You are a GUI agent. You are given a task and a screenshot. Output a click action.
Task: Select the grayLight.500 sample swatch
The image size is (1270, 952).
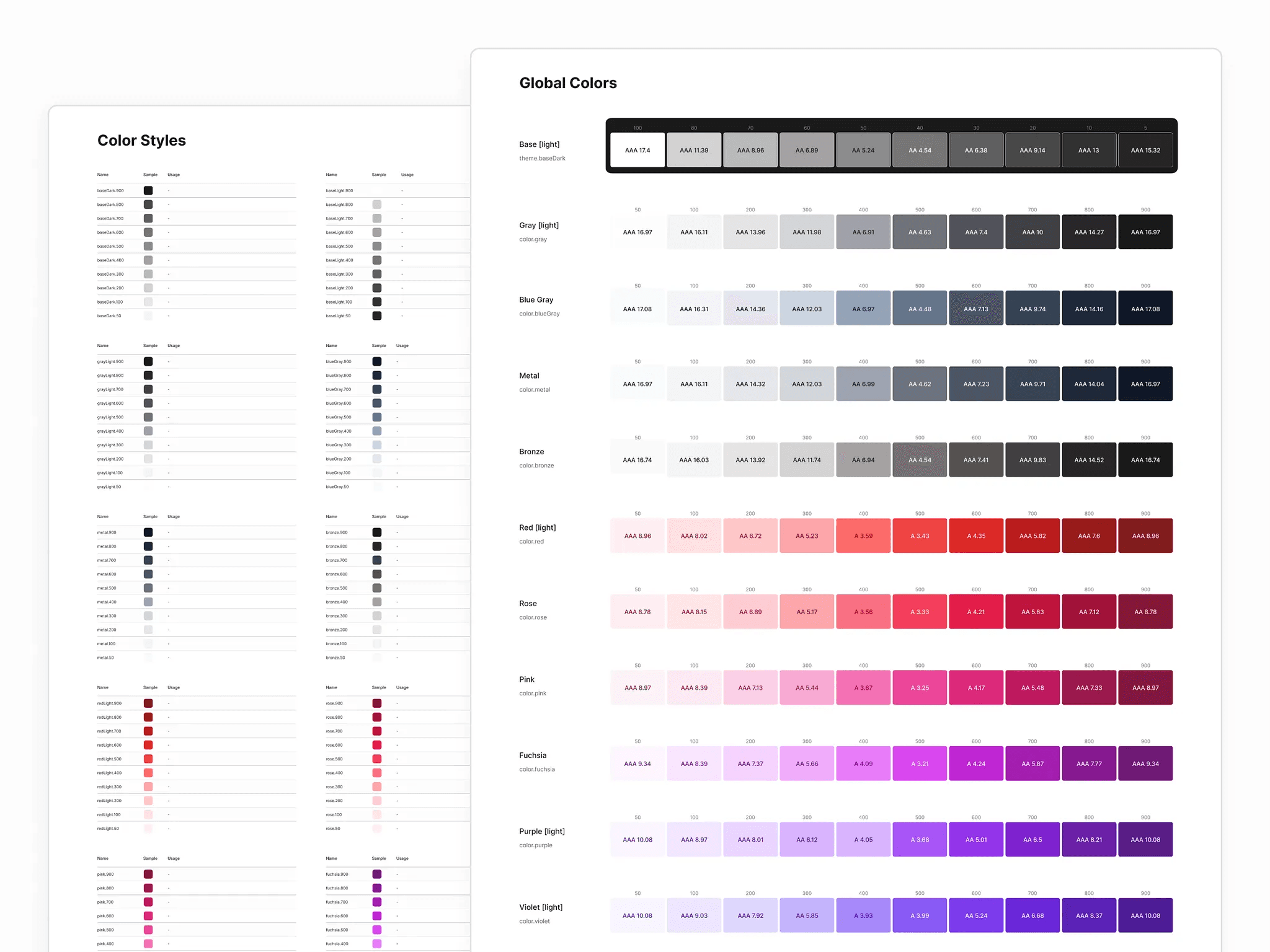[x=148, y=416]
